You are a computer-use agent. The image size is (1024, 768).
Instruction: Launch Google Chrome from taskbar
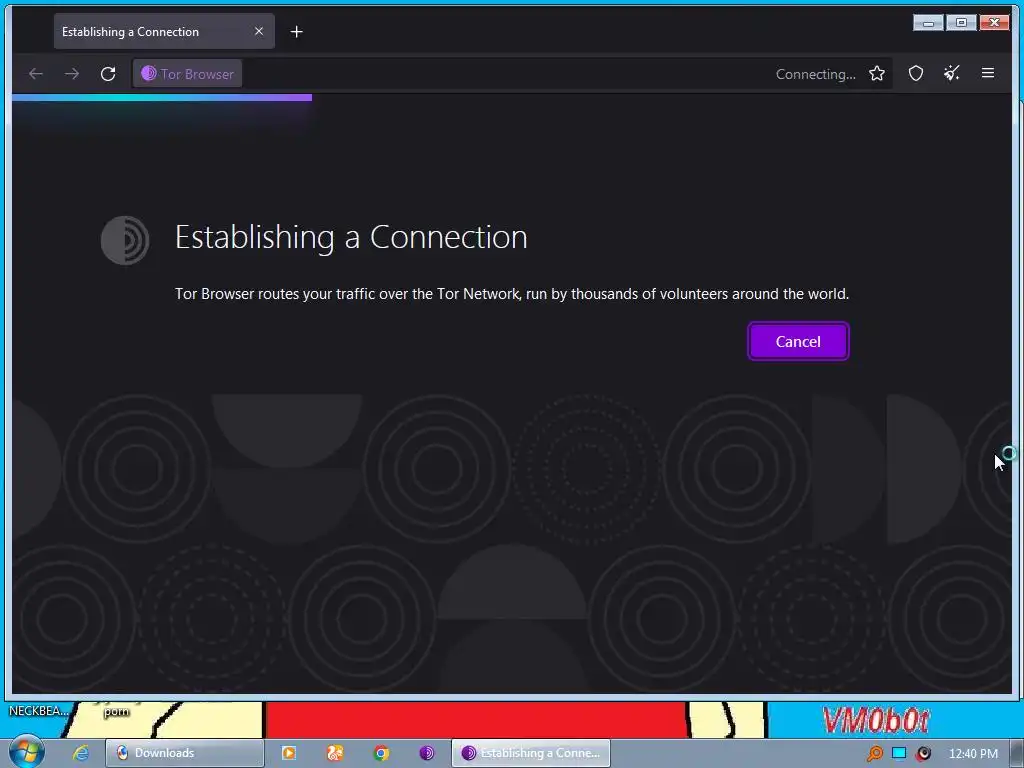pos(381,753)
